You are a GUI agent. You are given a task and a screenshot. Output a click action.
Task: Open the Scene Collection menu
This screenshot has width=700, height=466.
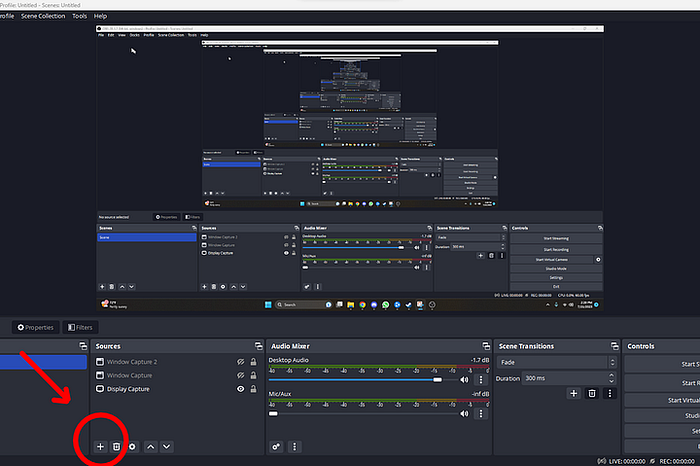pos(43,16)
